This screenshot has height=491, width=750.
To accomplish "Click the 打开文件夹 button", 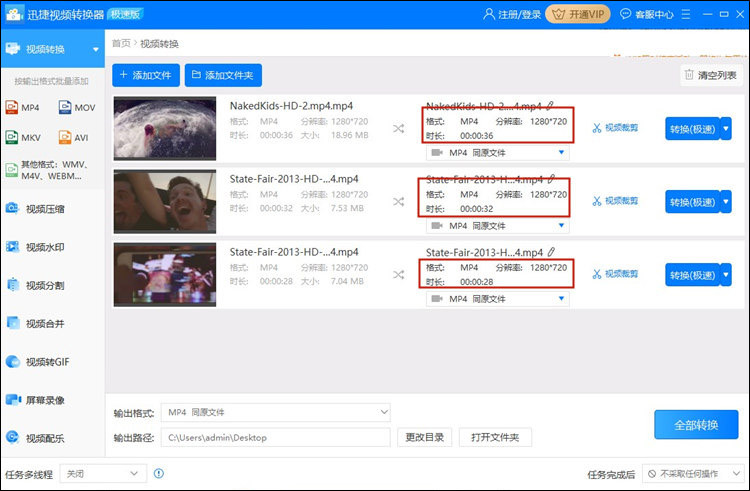I will (495, 437).
